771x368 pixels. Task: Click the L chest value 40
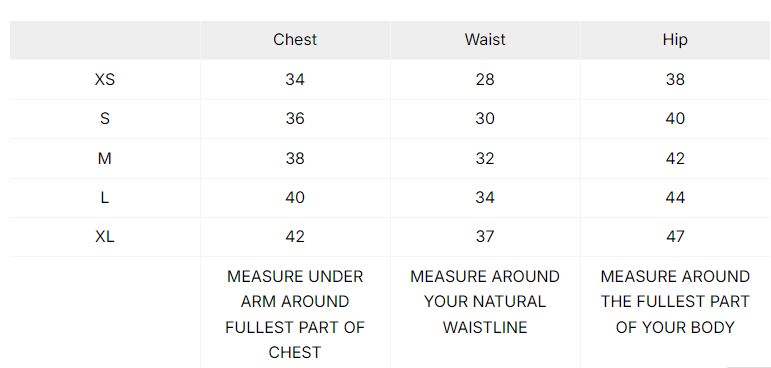pos(295,197)
